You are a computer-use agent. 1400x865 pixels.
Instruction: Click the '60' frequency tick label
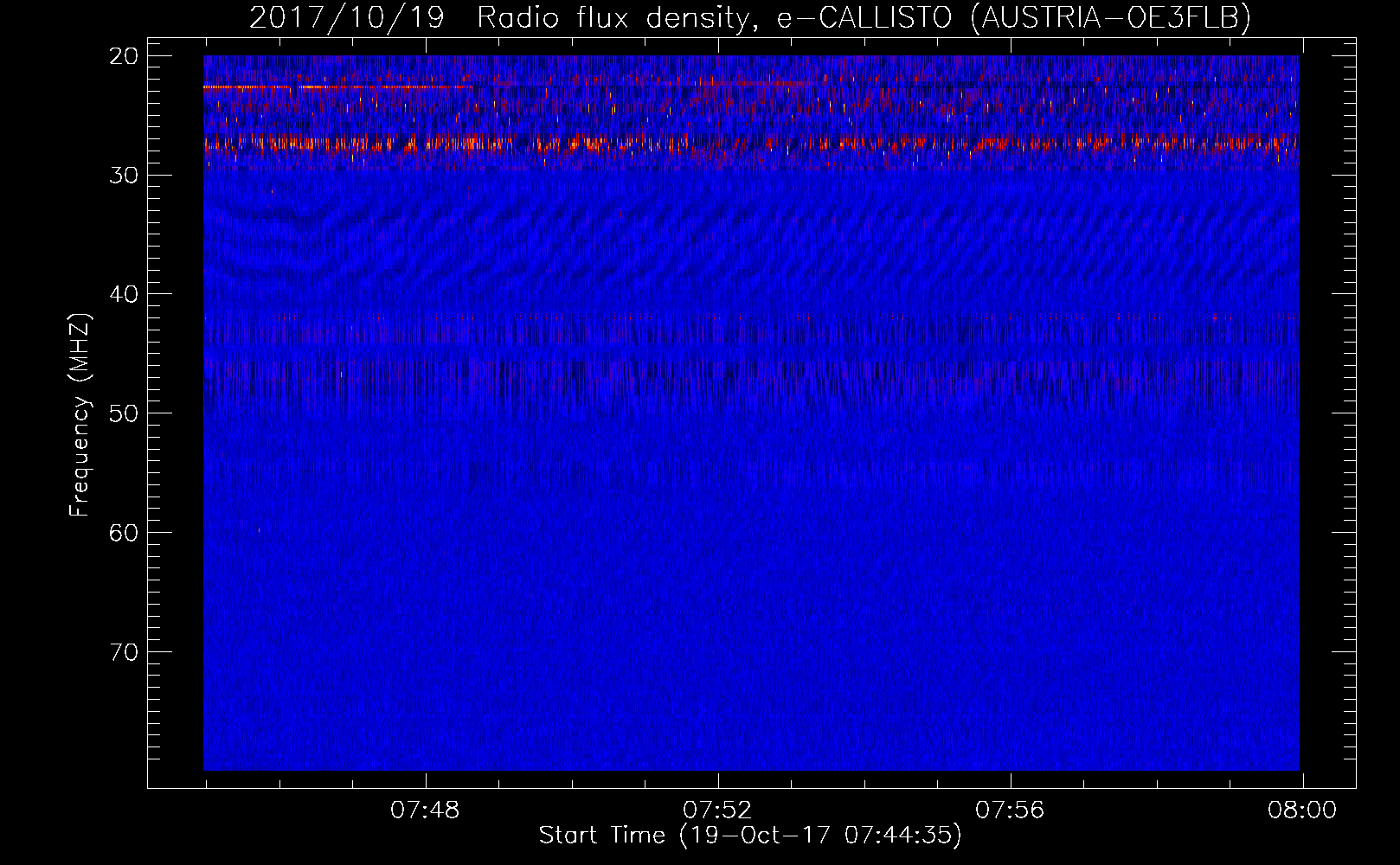[x=124, y=533]
